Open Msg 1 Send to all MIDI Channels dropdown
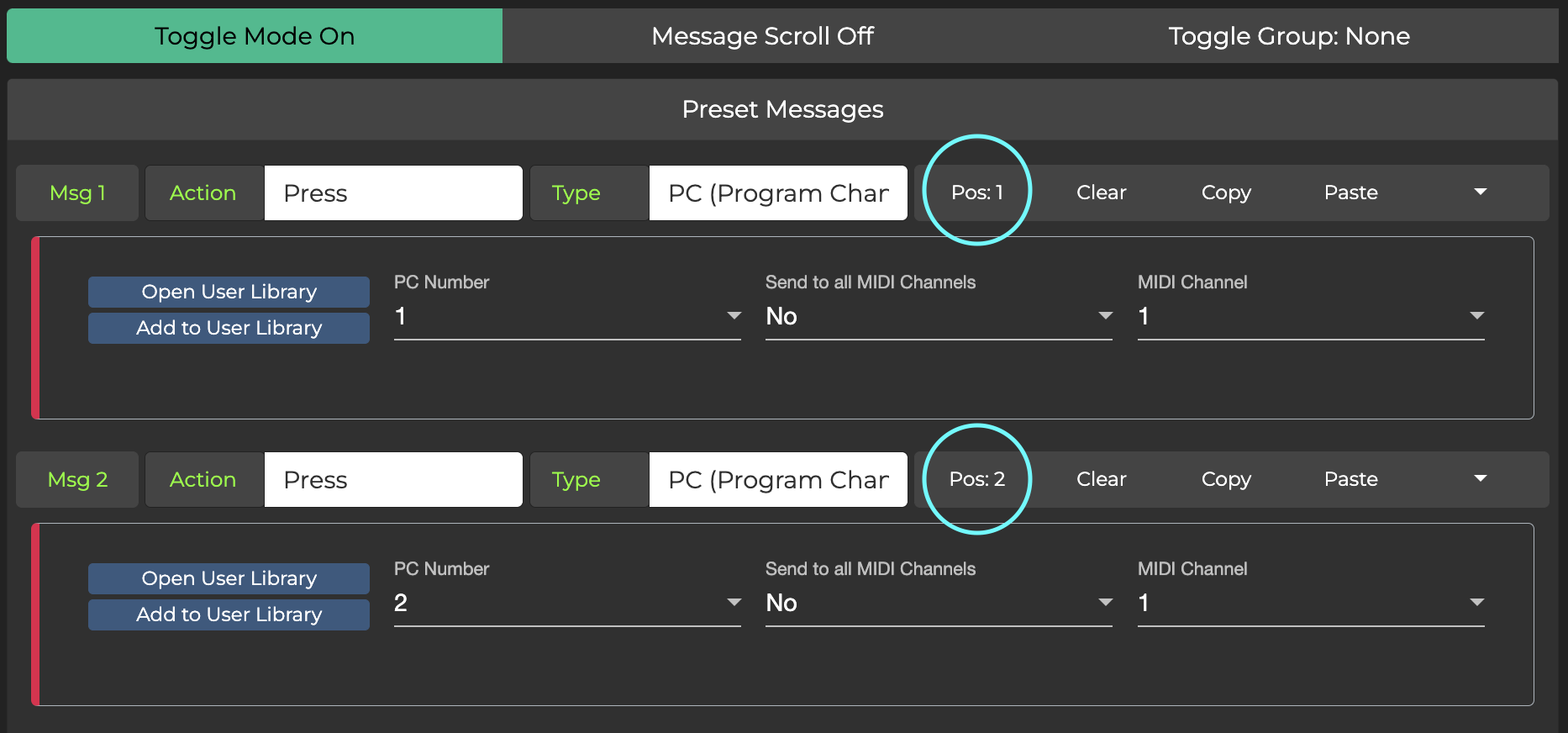The image size is (1568, 733). coord(939,316)
